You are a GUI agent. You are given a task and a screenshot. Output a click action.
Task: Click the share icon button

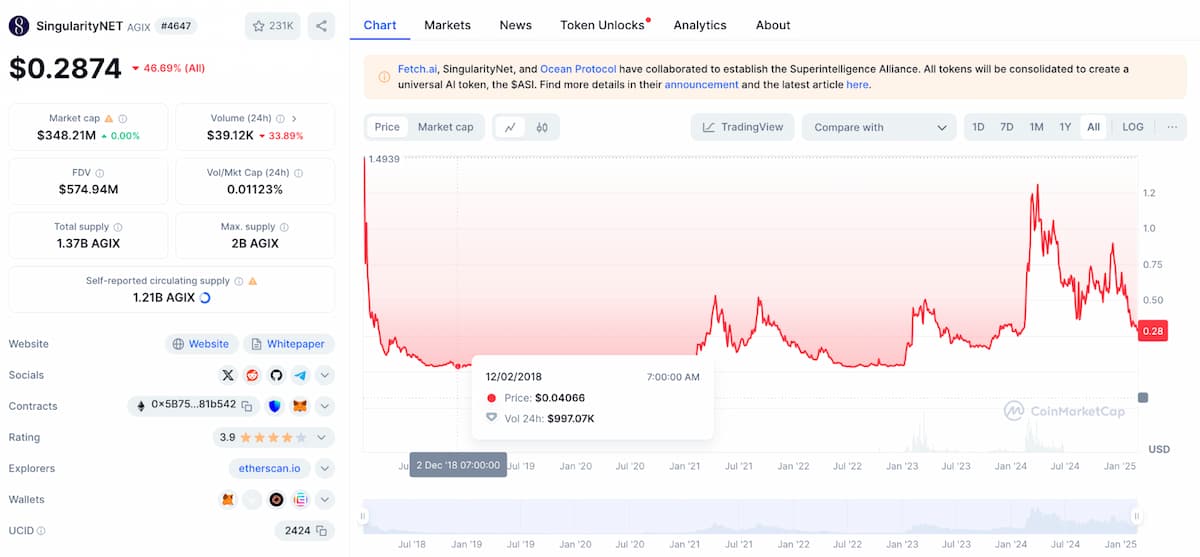pos(321,26)
